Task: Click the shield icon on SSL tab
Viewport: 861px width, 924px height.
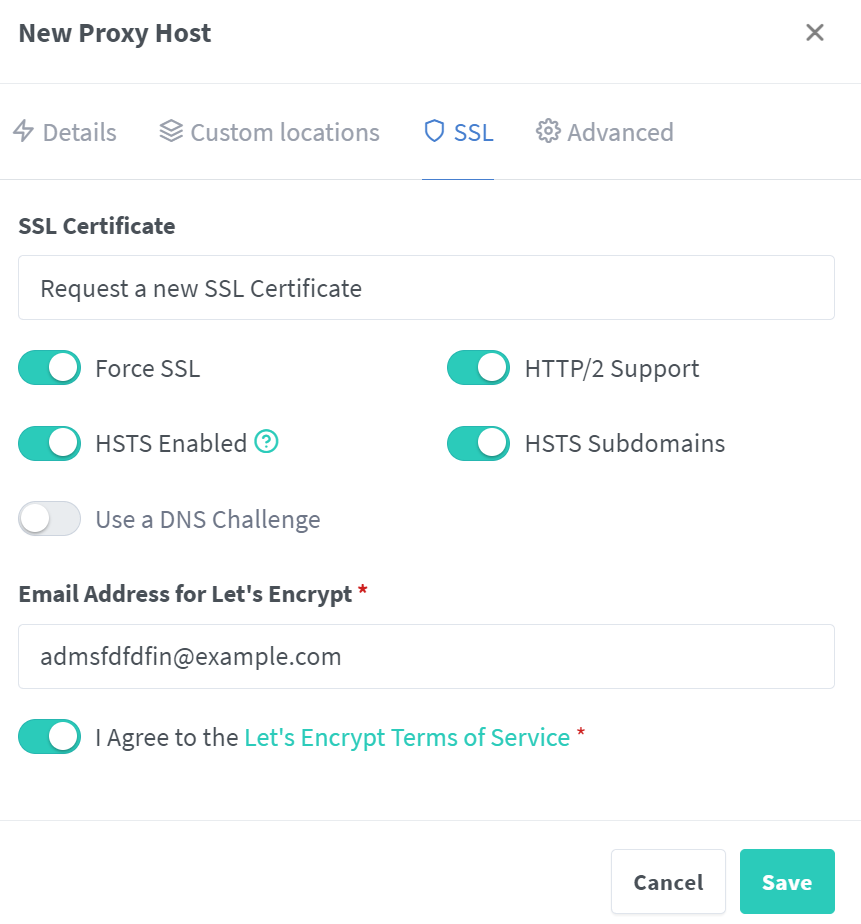Action: [434, 132]
